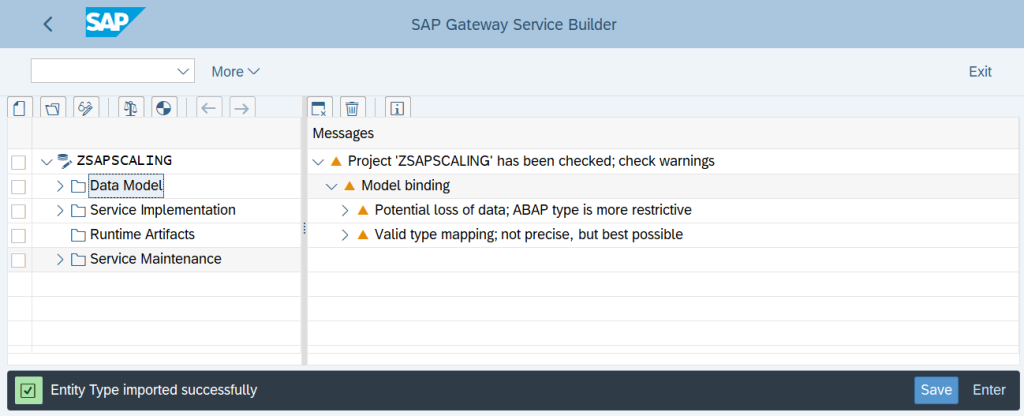Click the Save button

[936, 391]
